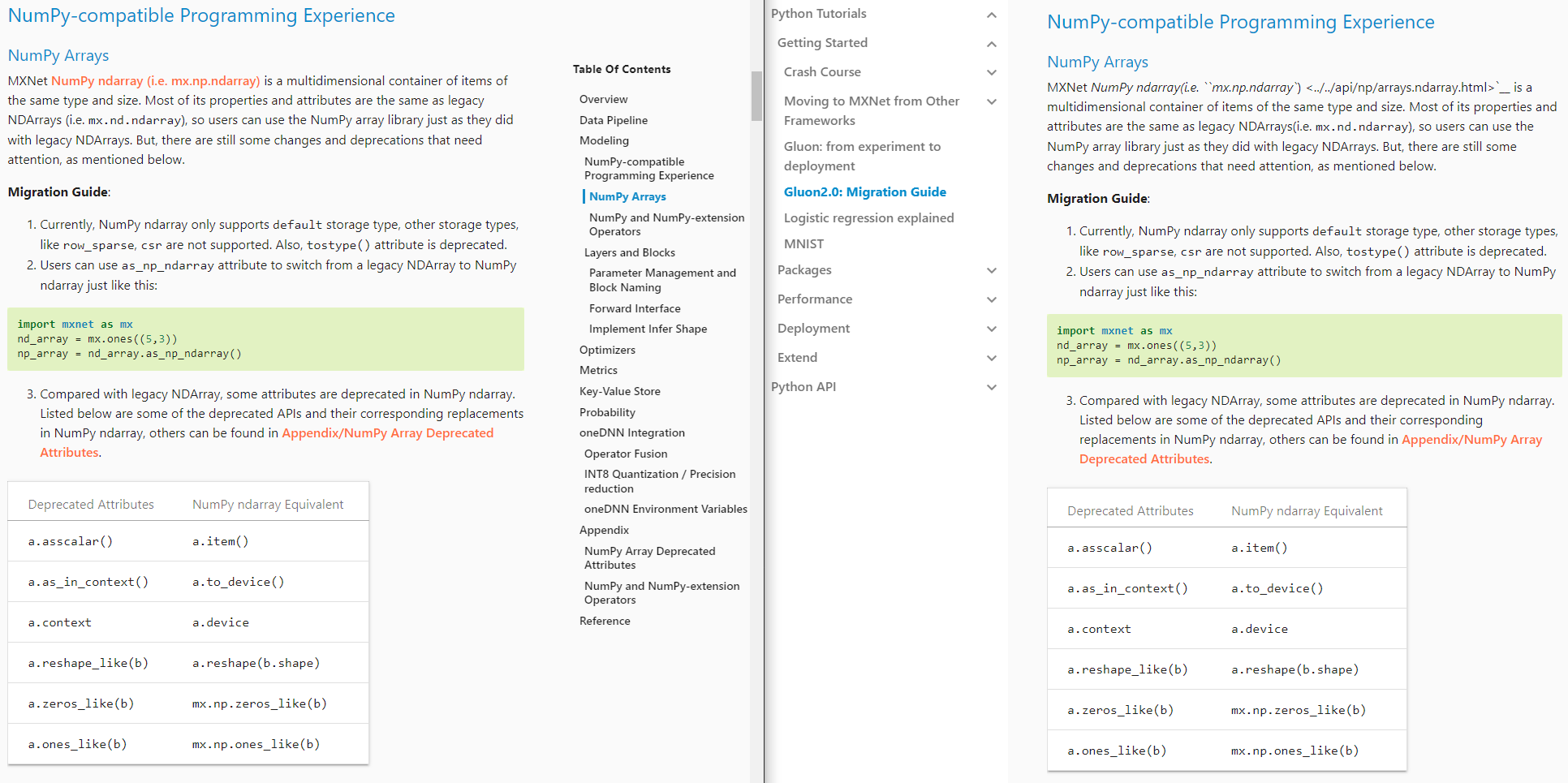Go to Forward Interface contents entry
This screenshot has width=1568, height=783.
[x=635, y=309]
